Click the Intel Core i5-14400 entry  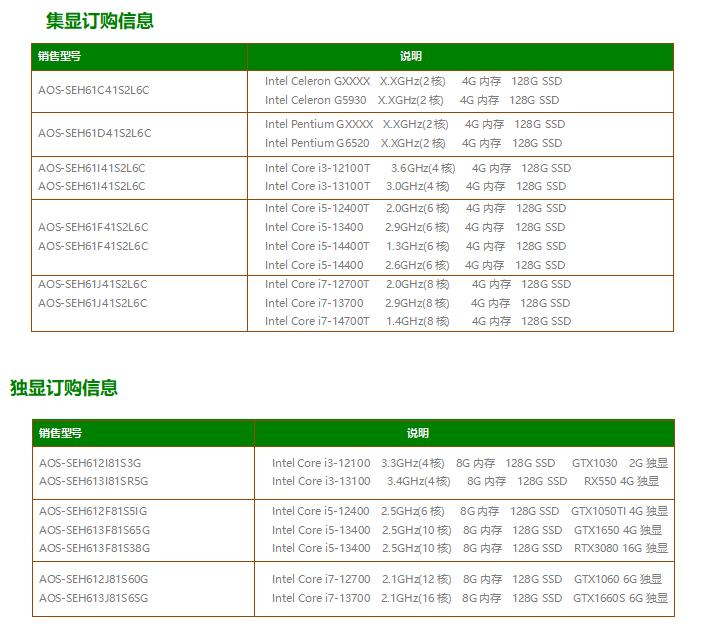[x=314, y=266]
